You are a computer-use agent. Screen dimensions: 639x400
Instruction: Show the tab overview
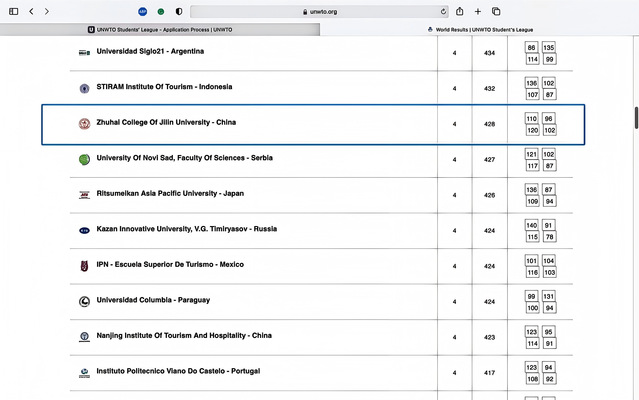point(496,11)
